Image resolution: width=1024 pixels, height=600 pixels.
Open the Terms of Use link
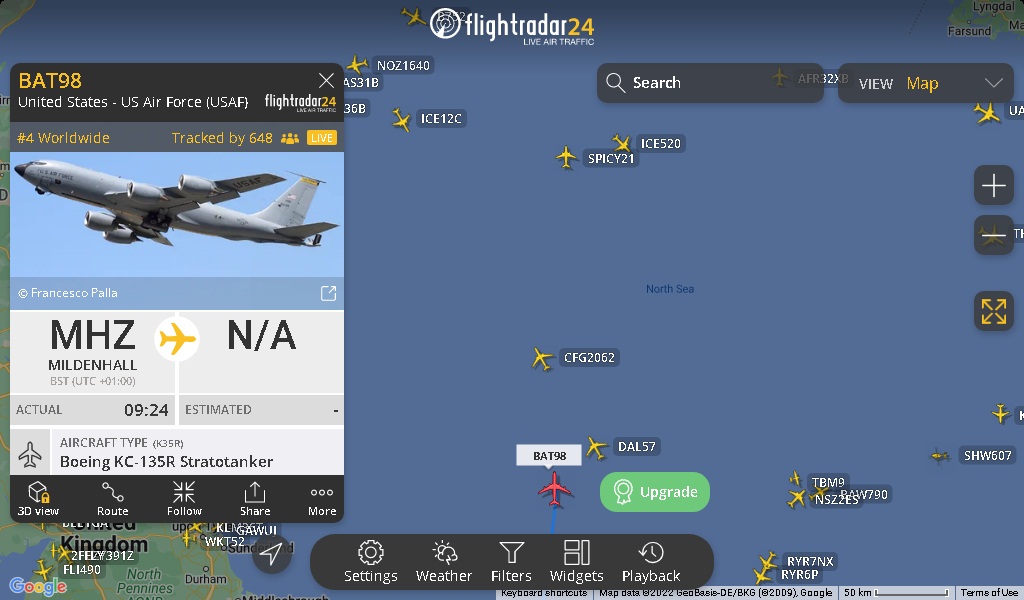989,593
